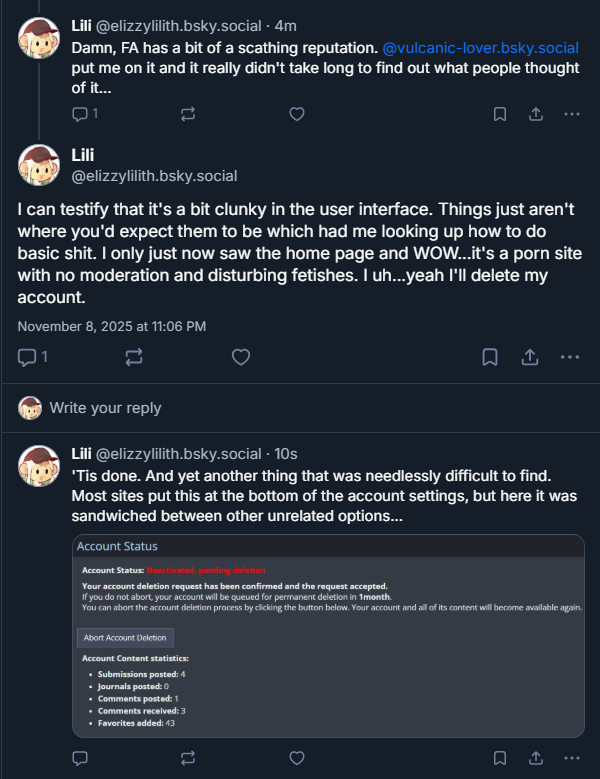
Task: Like the first post about FA reputation
Action: (x=296, y=114)
